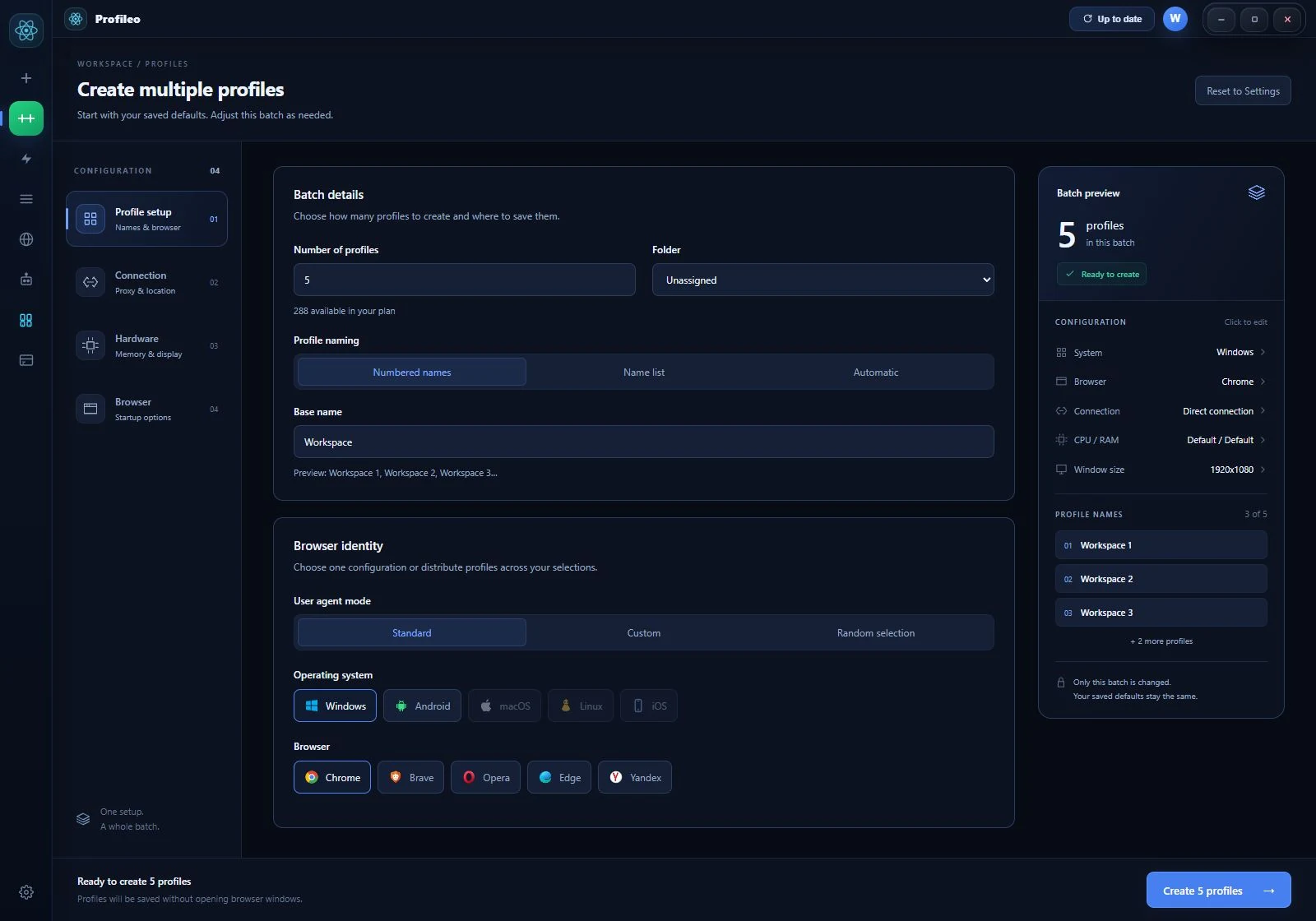Viewport: 1316px width, 921px height.
Task: Click the layers icon in Batch preview
Action: [x=1256, y=192]
